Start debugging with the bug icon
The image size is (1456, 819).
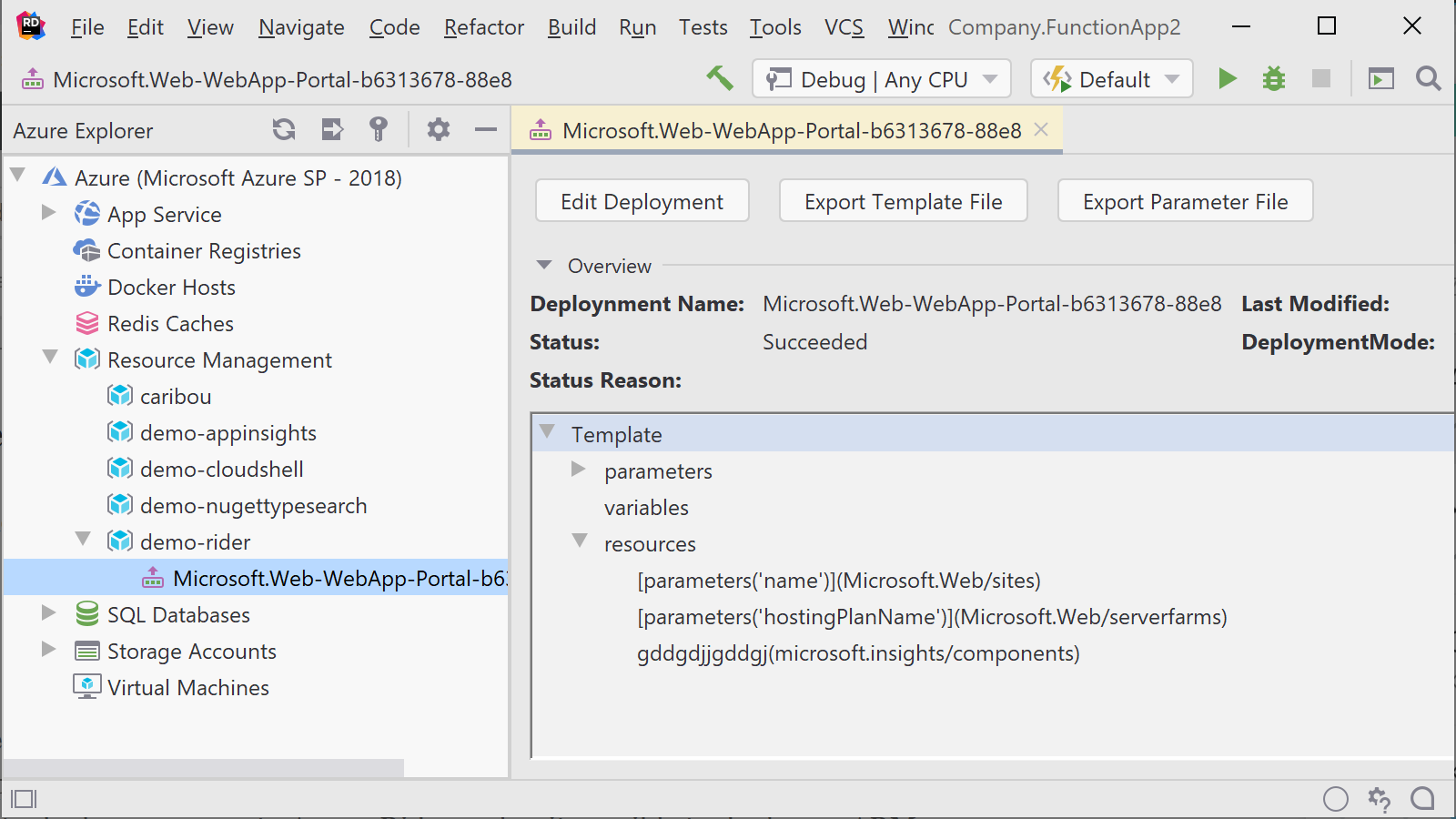(1274, 79)
